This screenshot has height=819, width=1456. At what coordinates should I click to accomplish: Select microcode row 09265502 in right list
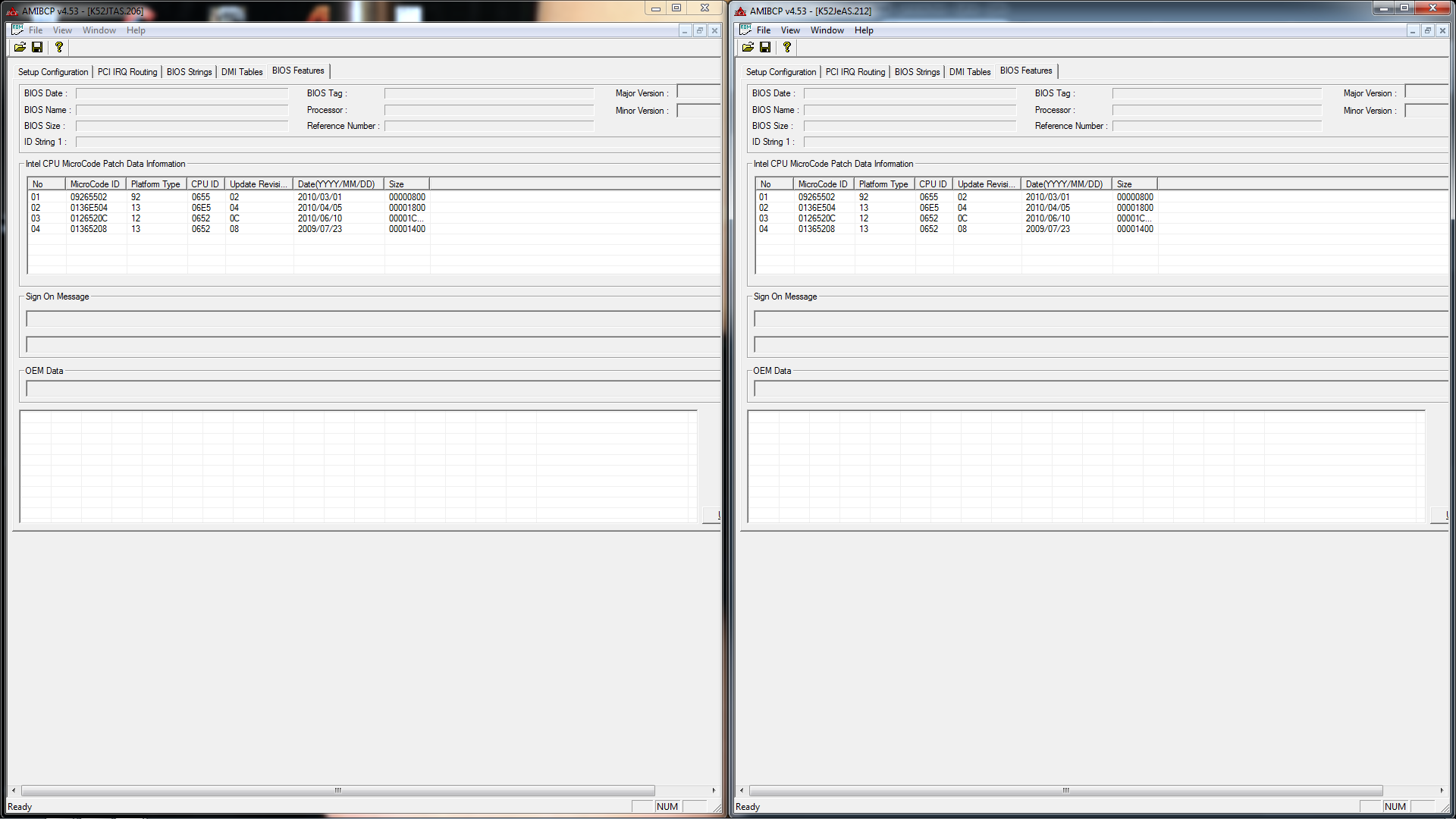pos(817,197)
